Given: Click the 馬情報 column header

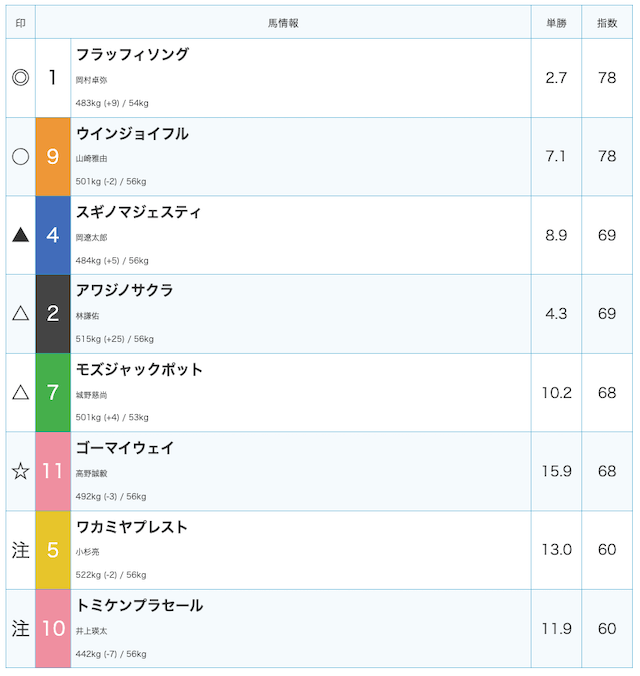Looking at the screenshot, I should pyautogui.click(x=283, y=23).
